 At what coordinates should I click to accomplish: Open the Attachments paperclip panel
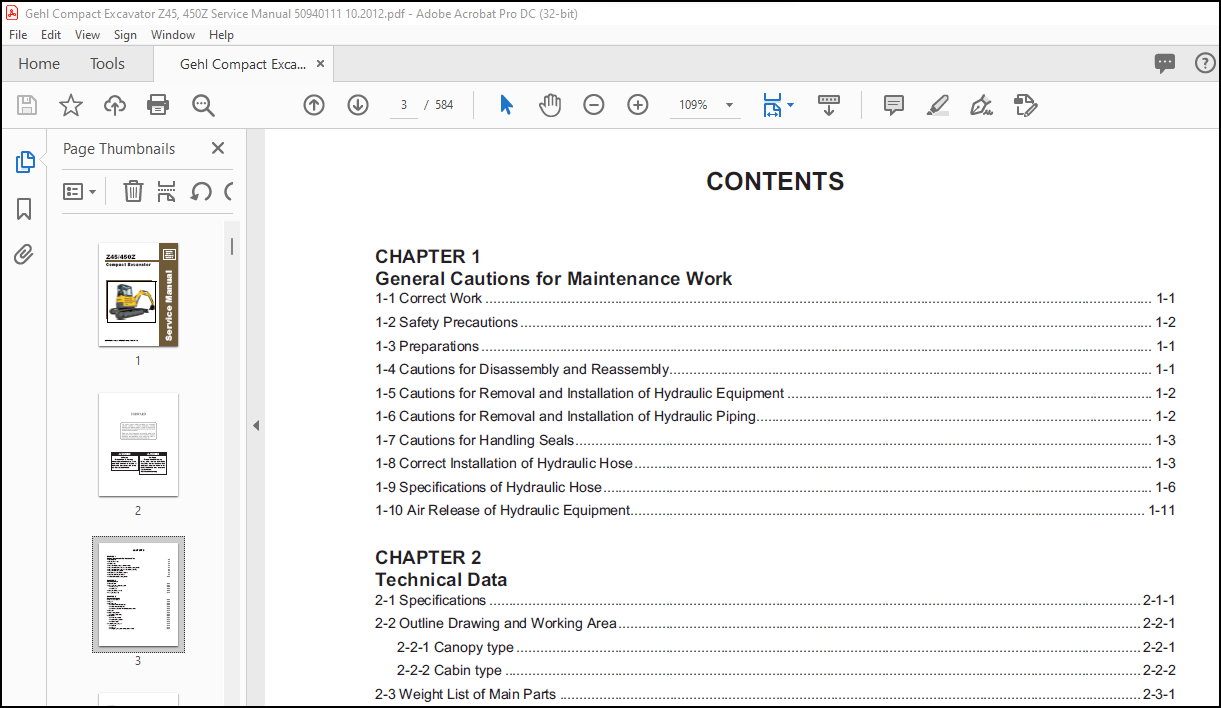(x=24, y=255)
